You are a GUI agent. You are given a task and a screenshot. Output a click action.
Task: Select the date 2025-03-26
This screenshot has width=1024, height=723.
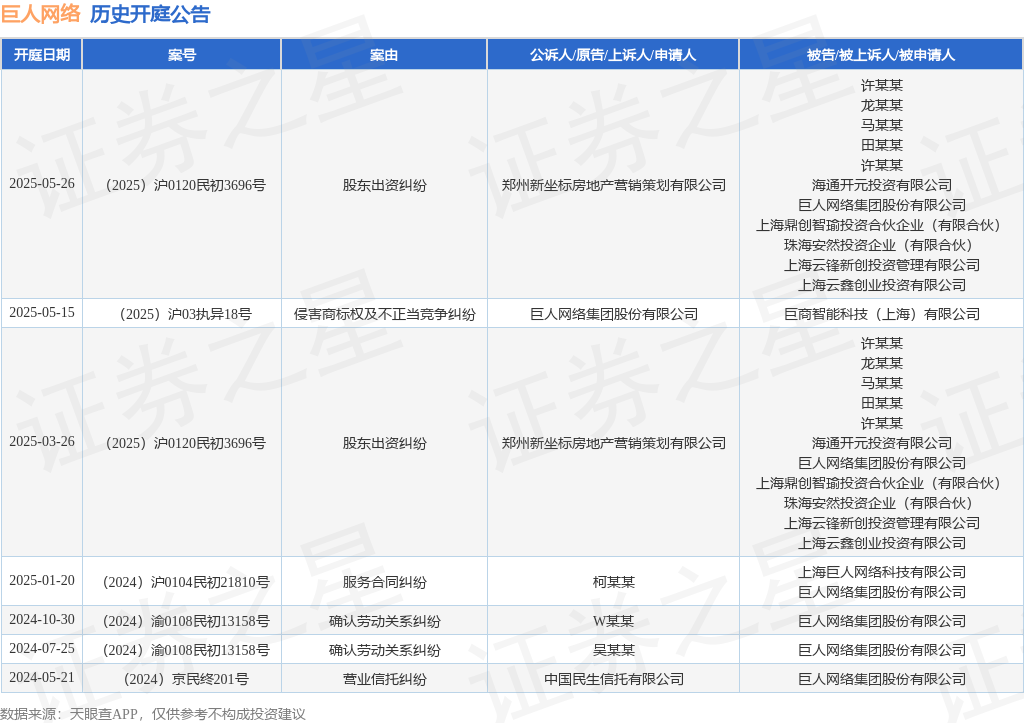coord(42,442)
